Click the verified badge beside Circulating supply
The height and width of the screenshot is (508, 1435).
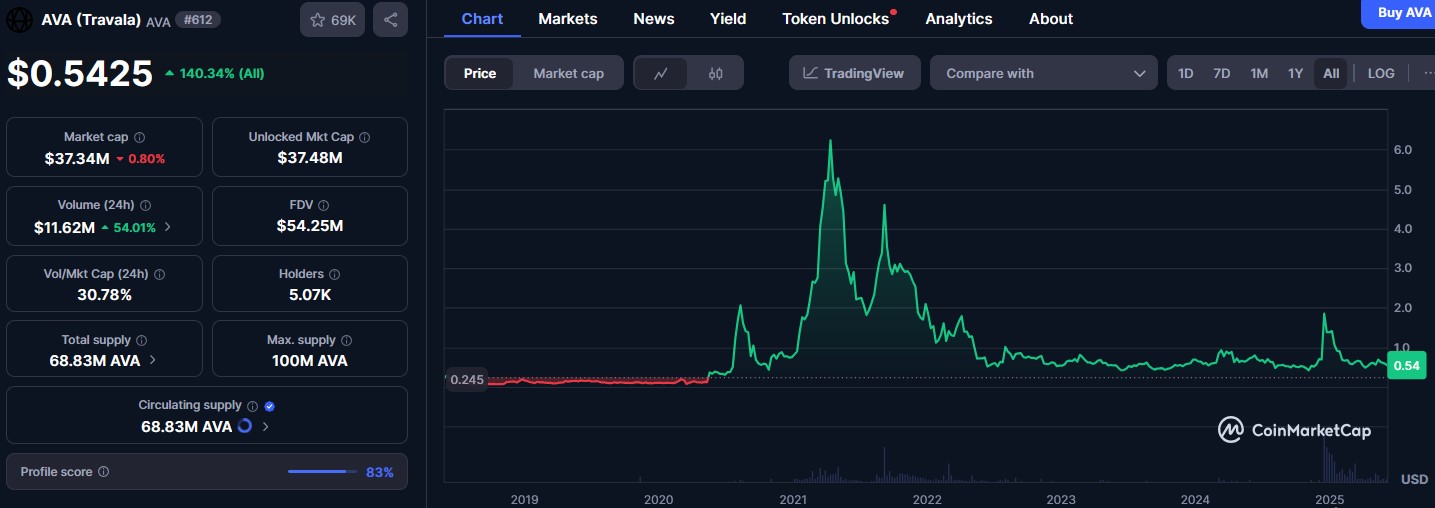click(269, 406)
